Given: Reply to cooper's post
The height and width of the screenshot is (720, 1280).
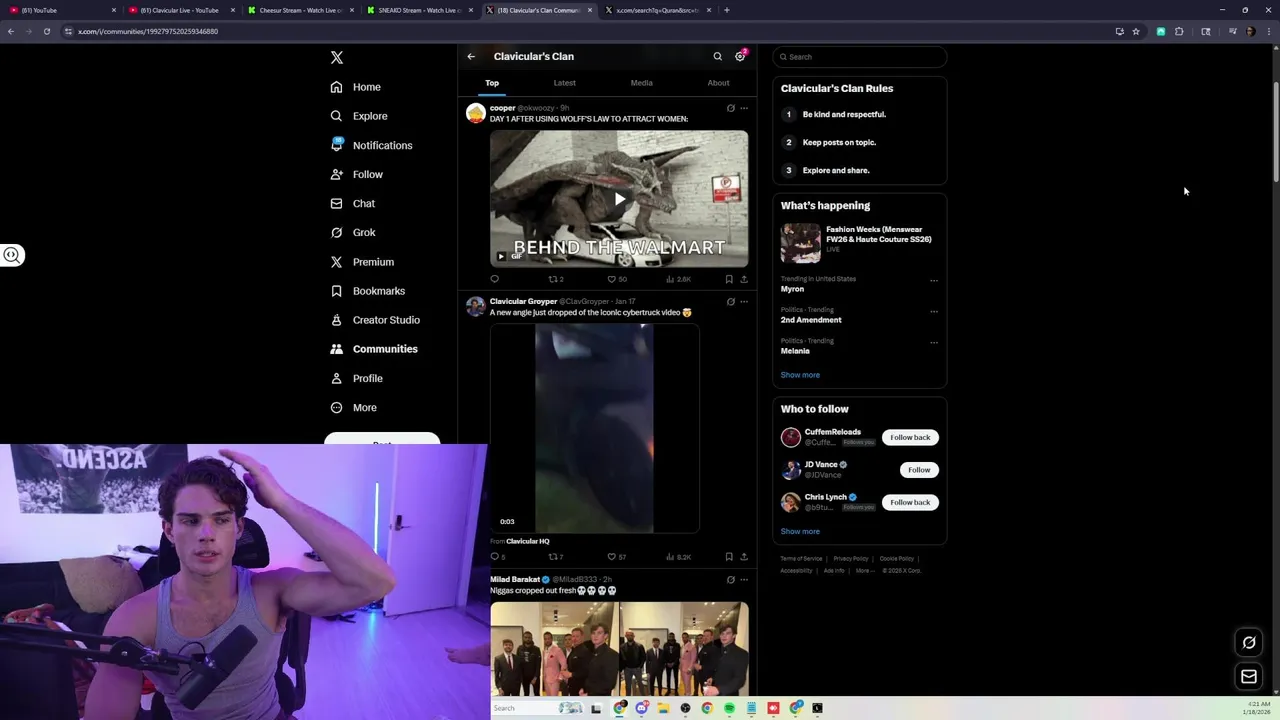Looking at the screenshot, I should [x=494, y=280].
